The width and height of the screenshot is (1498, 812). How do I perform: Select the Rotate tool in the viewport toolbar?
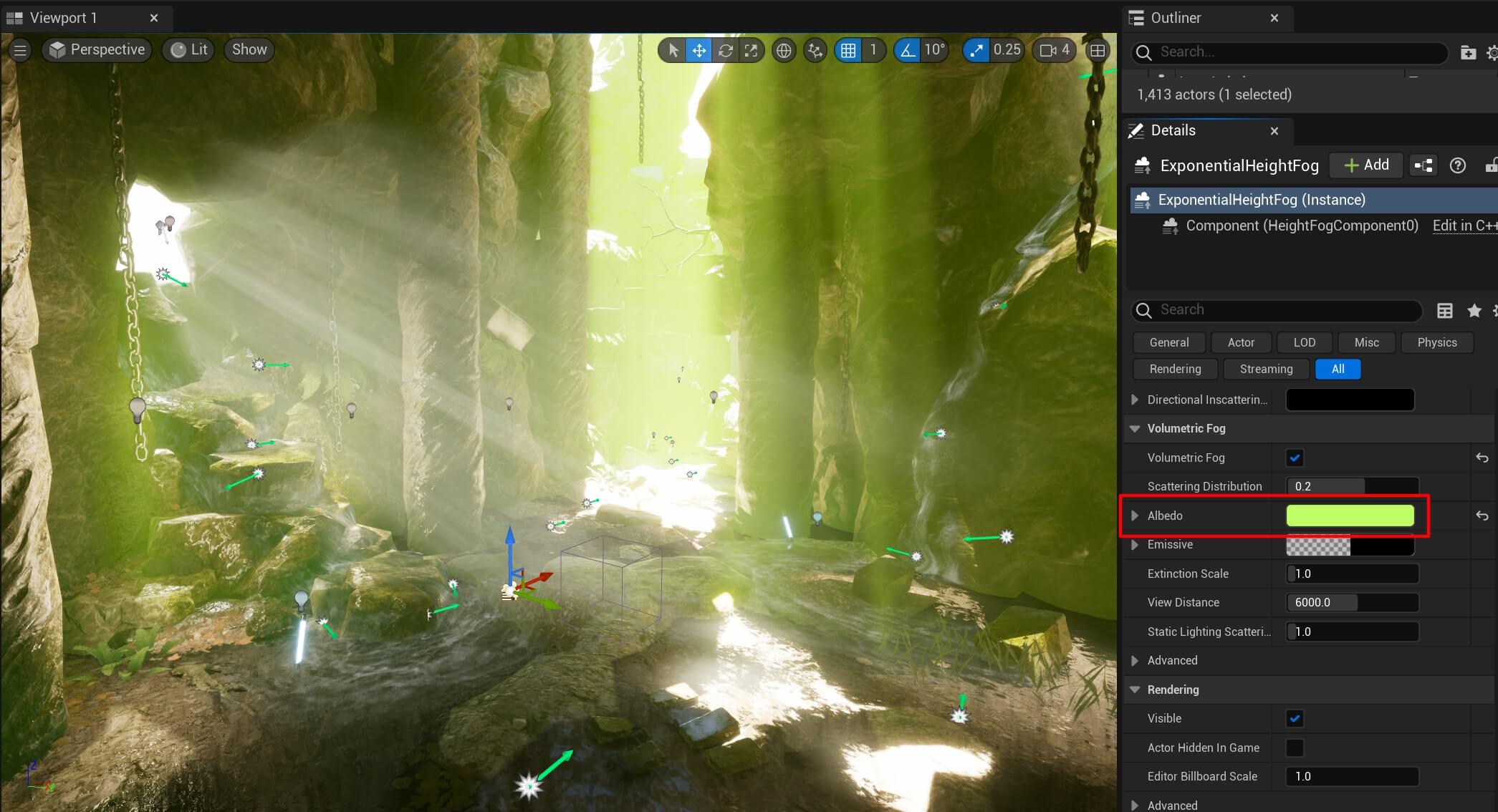[725, 50]
